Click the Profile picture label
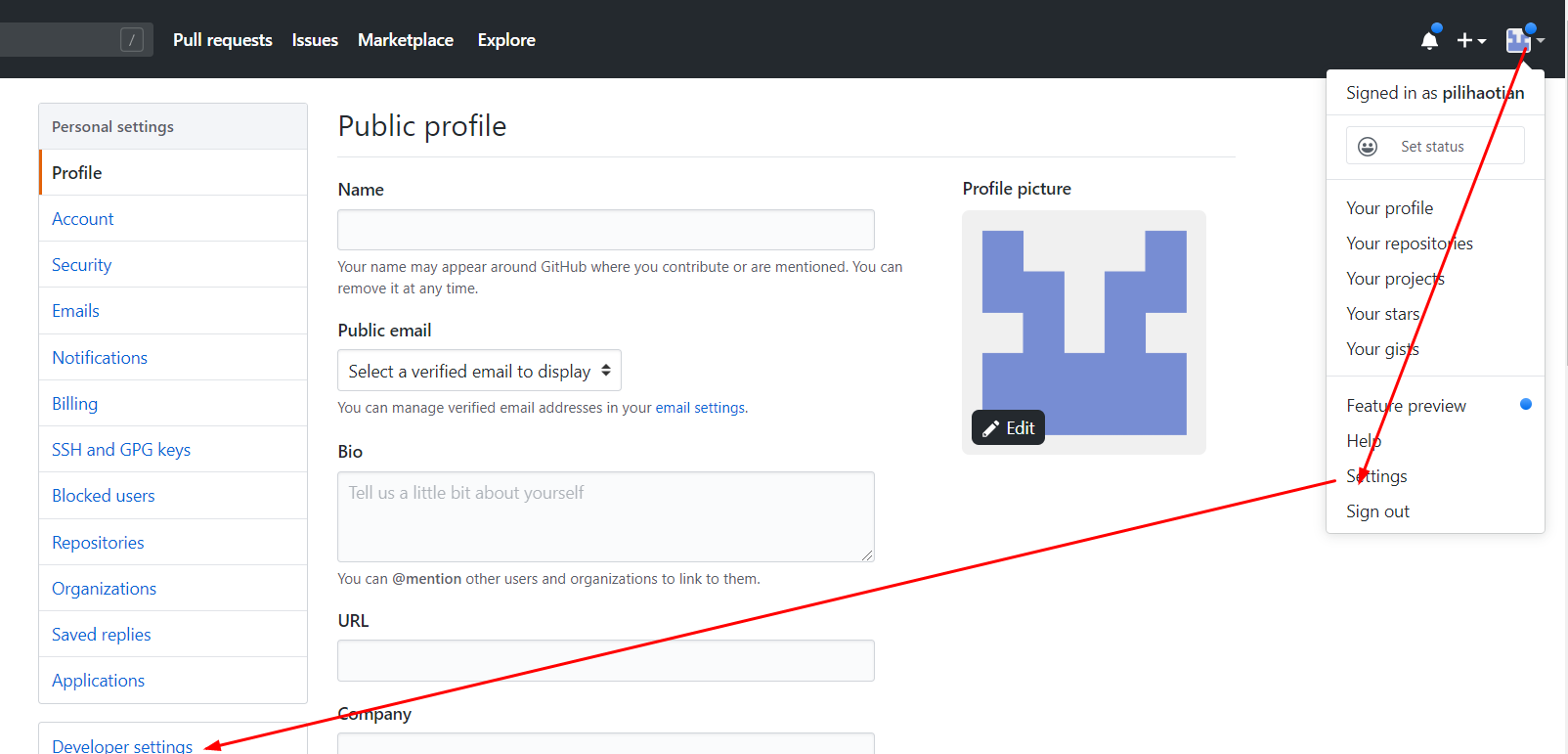Screen dimensions: 1568x754 click(1017, 189)
